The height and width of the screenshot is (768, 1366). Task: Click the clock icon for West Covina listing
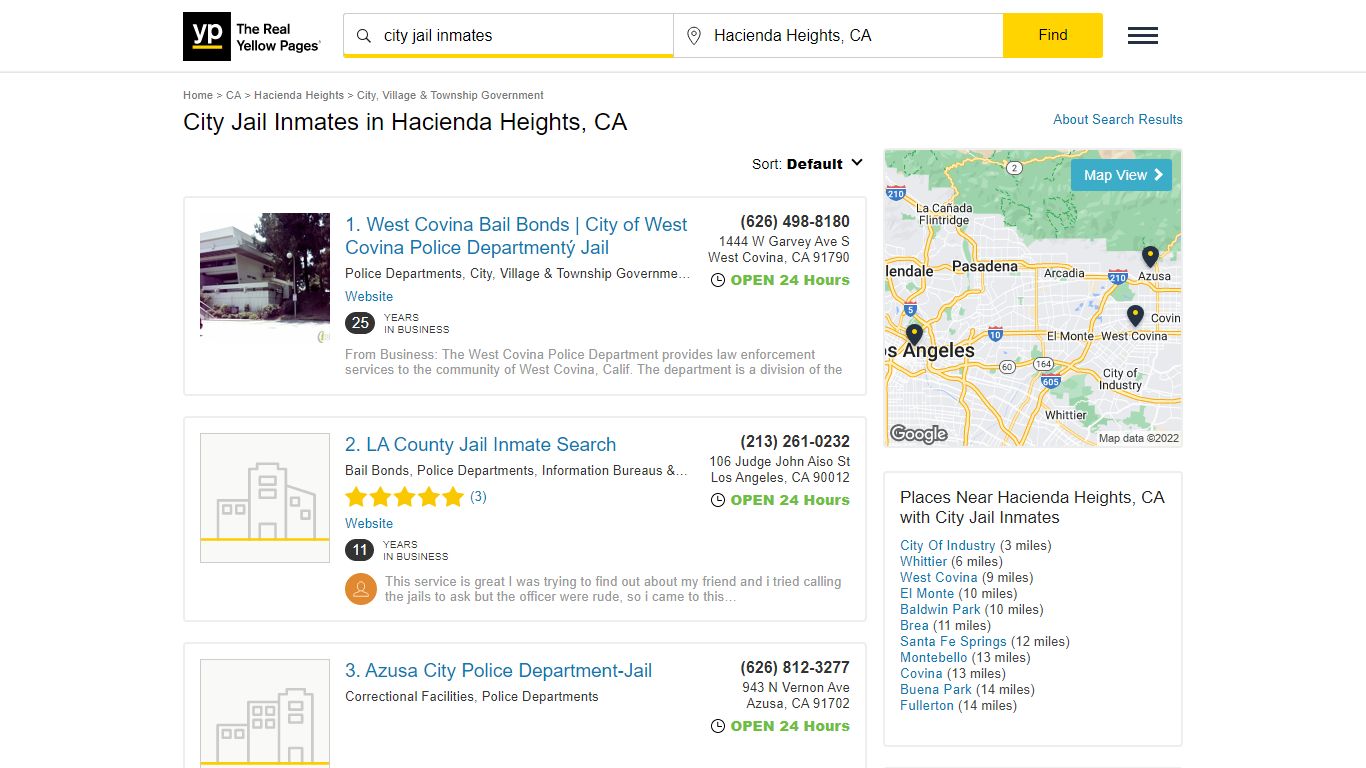[x=718, y=280]
